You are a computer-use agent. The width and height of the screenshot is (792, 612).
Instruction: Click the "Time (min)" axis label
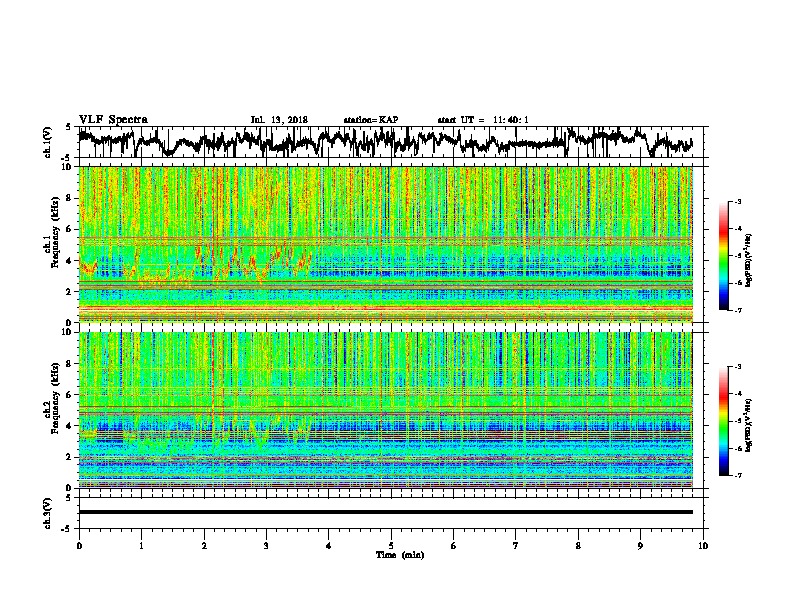pyautogui.click(x=400, y=555)
